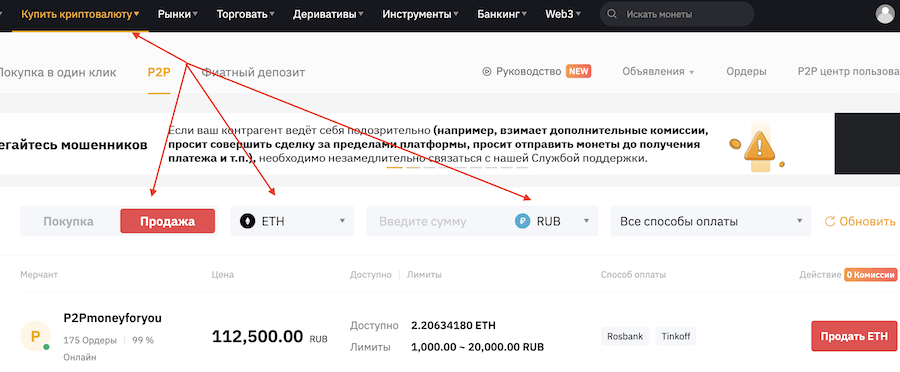Screen dimensions: 900x372
Task: Click the Доступно column header
Action: 371,275
